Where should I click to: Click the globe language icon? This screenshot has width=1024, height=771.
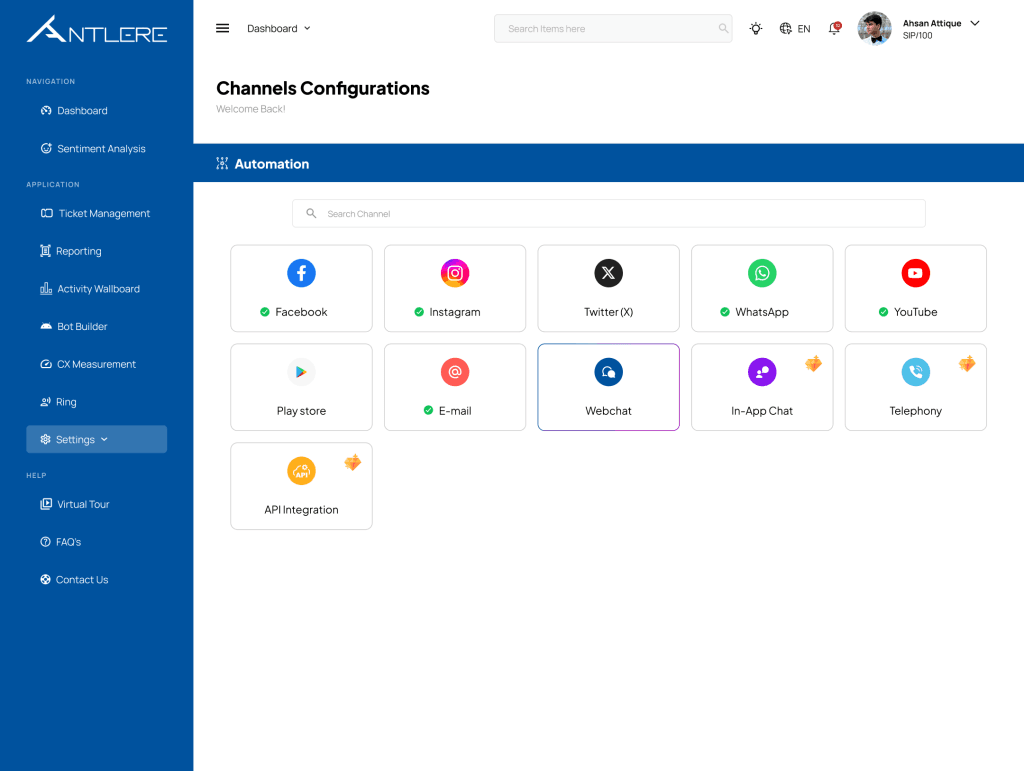pyautogui.click(x=786, y=29)
